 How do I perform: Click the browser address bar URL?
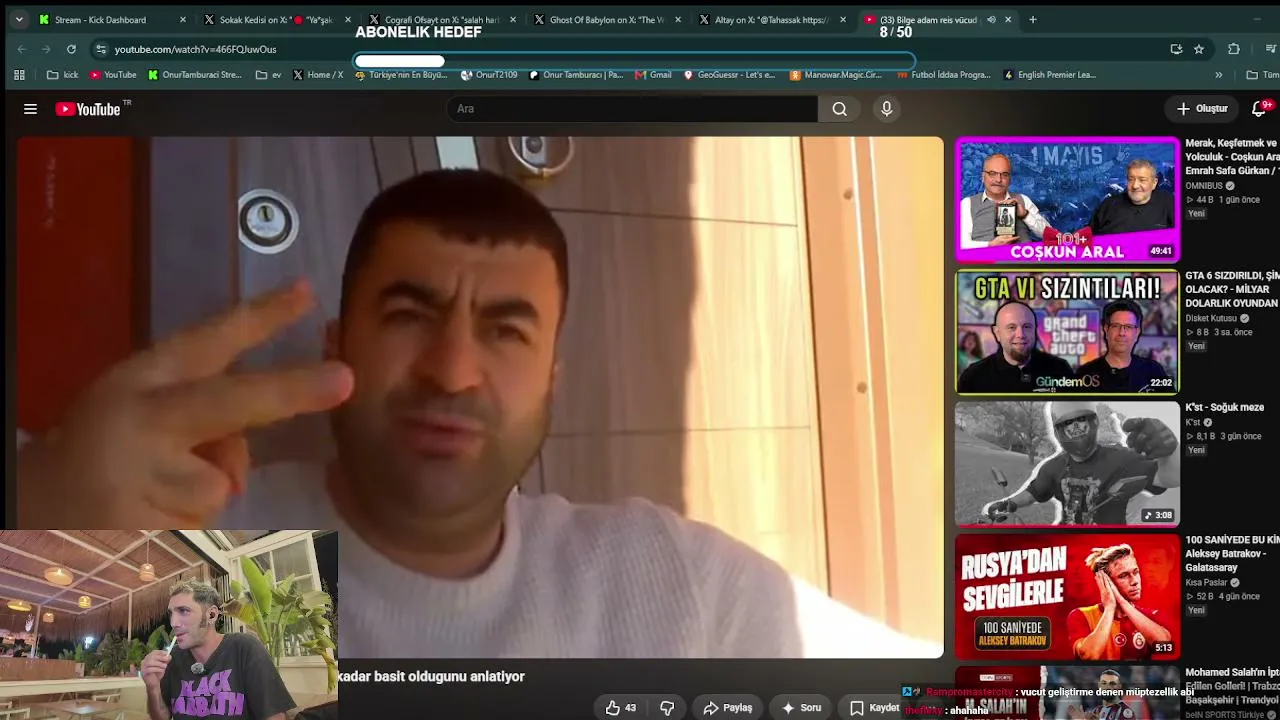click(195, 49)
